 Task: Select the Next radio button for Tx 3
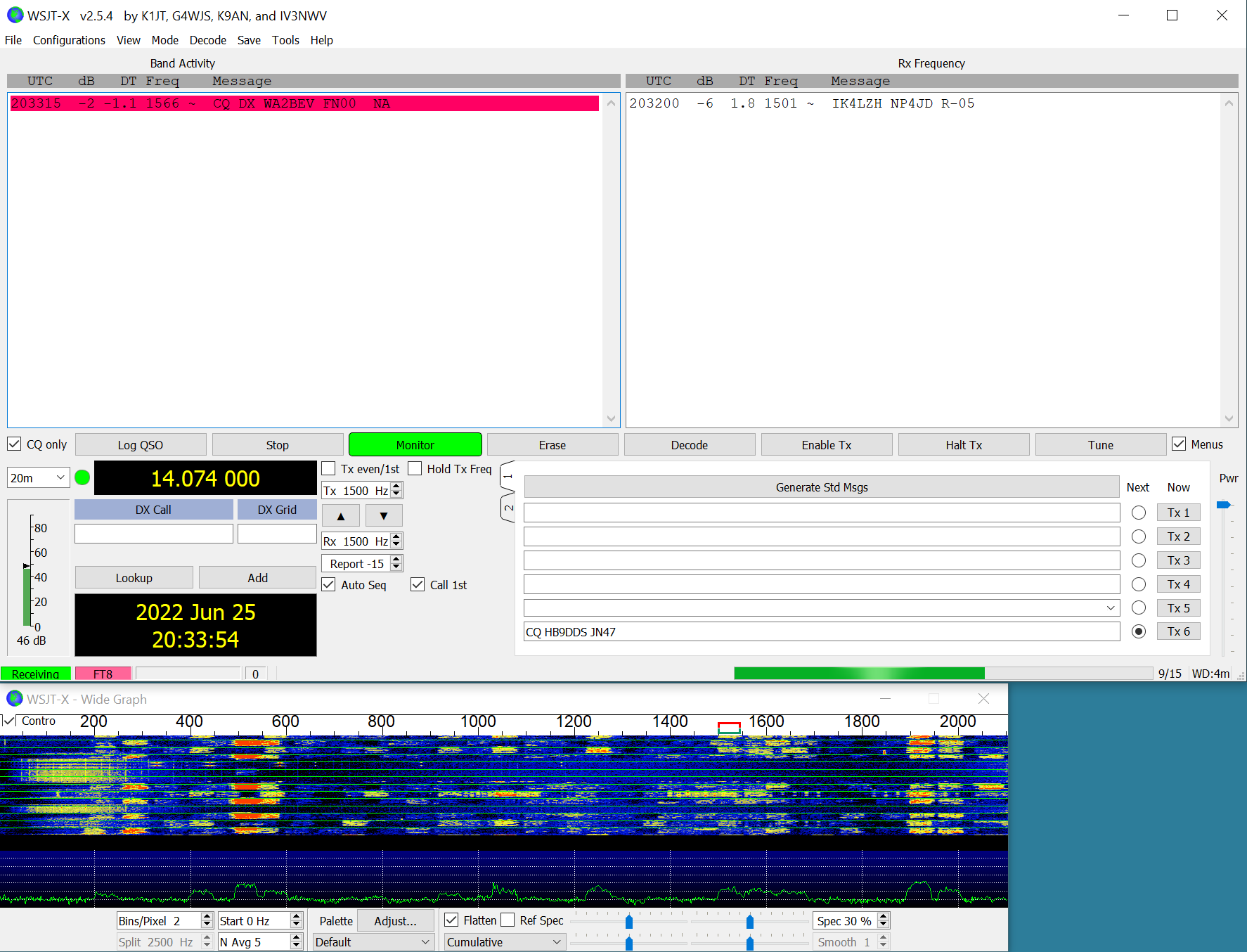[1139, 560]
